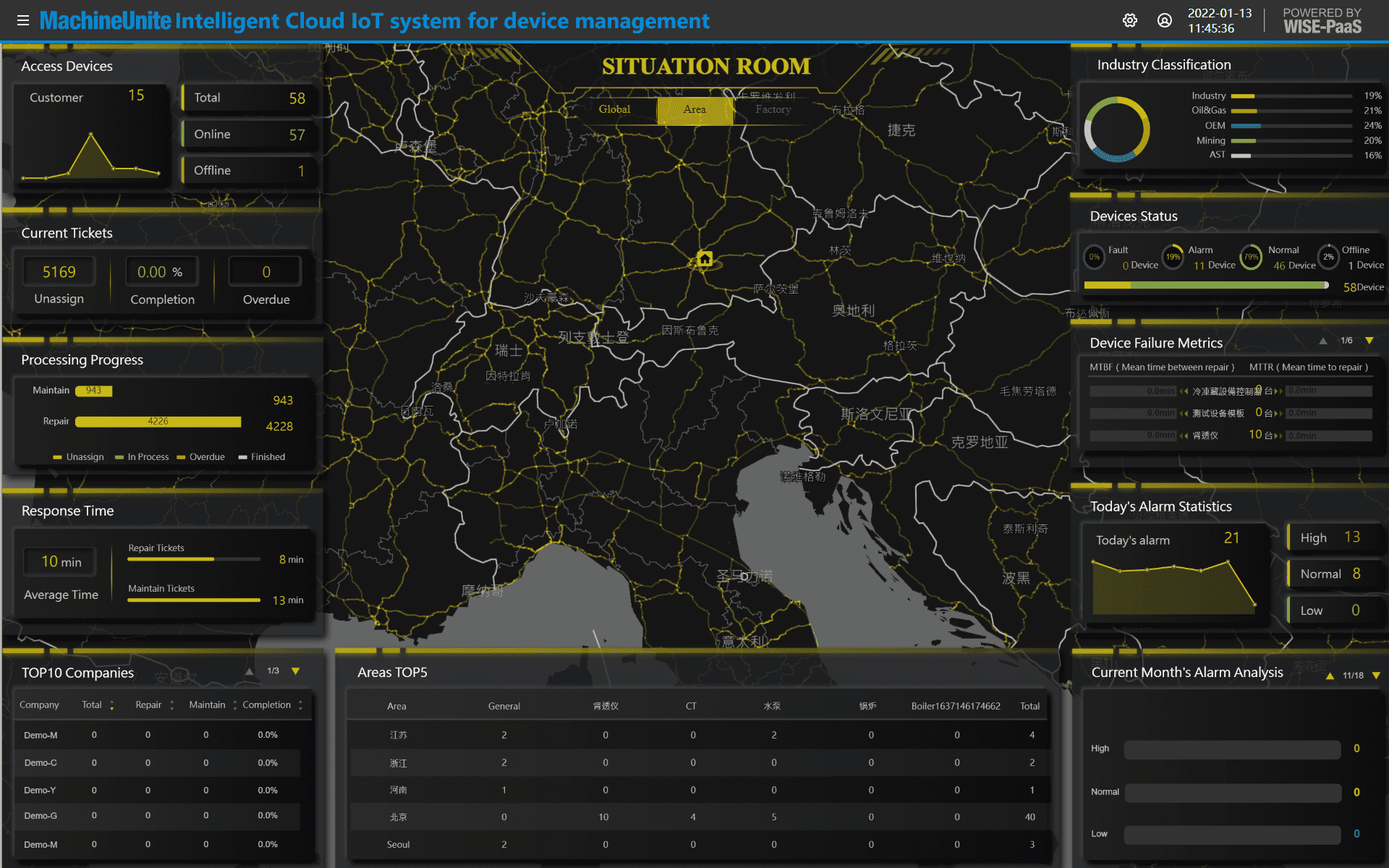Screen dimensions: 1389x868
Task: Switch to the Global tab
Action: click(614, 109)
